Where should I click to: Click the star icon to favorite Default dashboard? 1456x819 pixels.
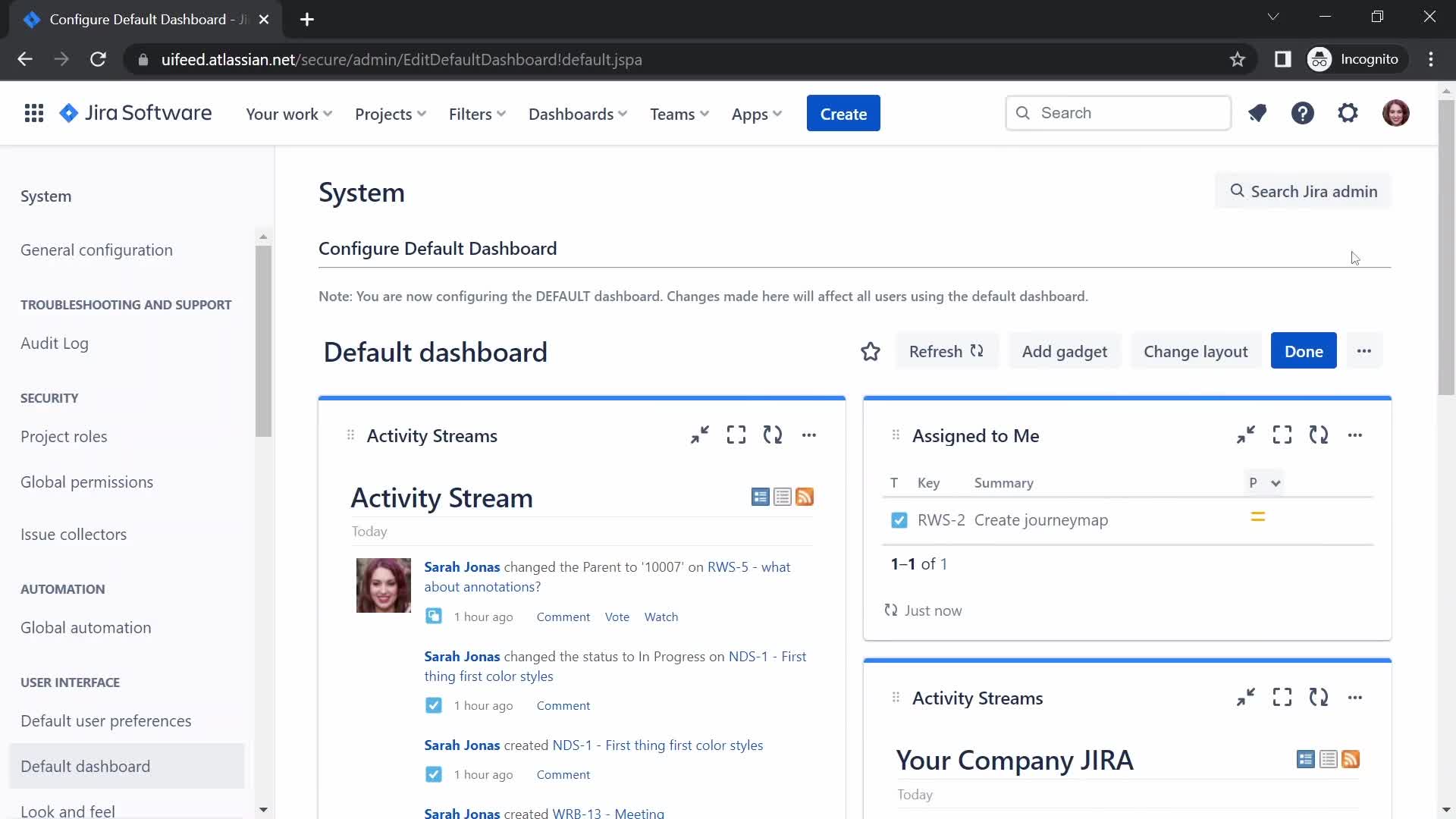tap(870, 351)
